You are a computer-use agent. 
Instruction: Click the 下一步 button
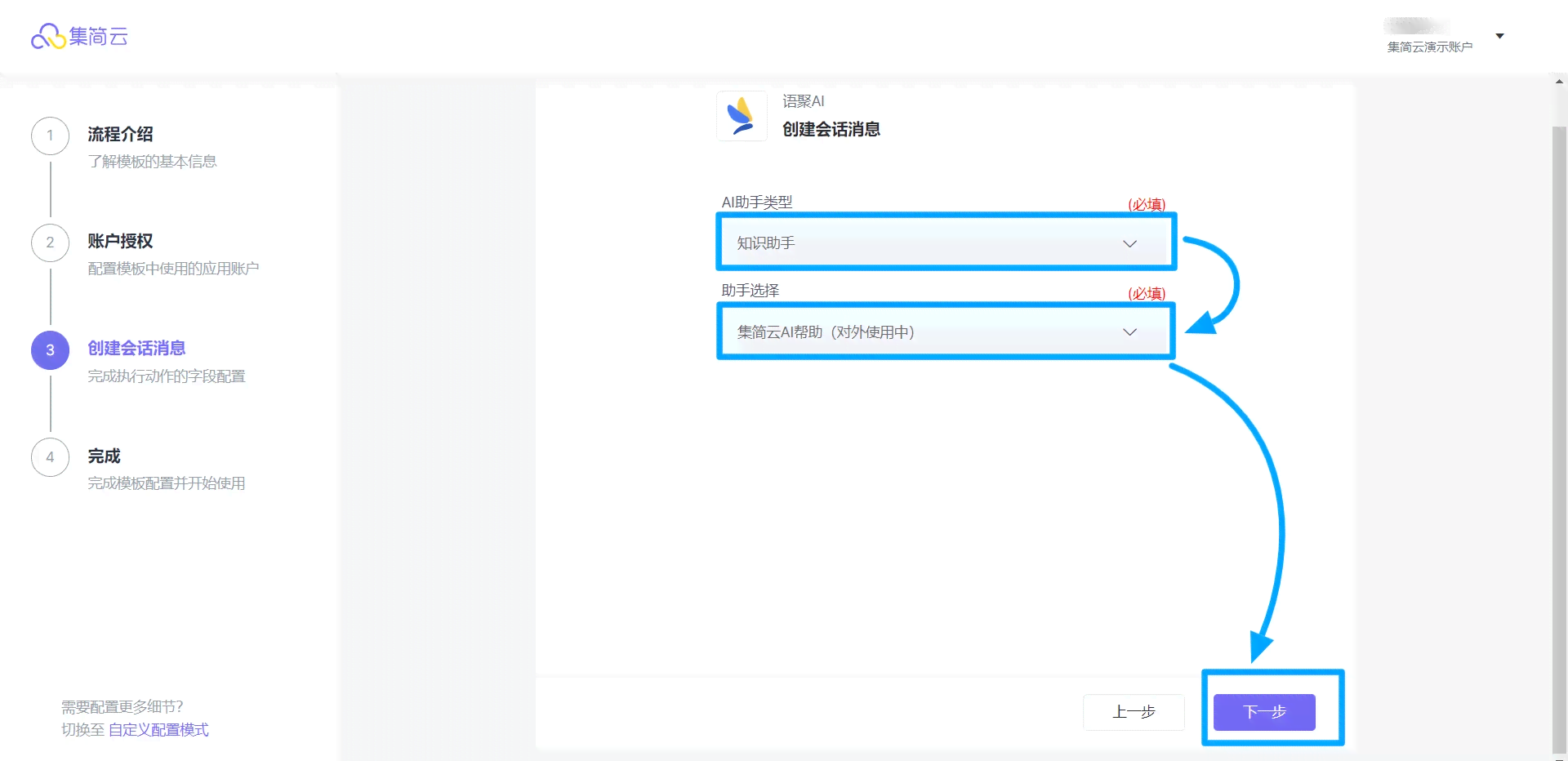coord(1264,712)
